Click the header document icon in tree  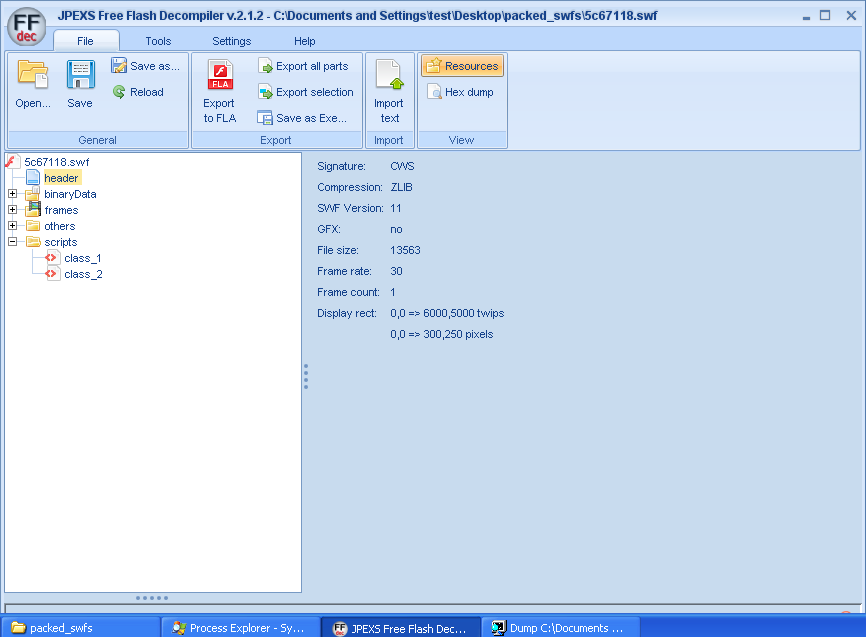pos(33,177)
